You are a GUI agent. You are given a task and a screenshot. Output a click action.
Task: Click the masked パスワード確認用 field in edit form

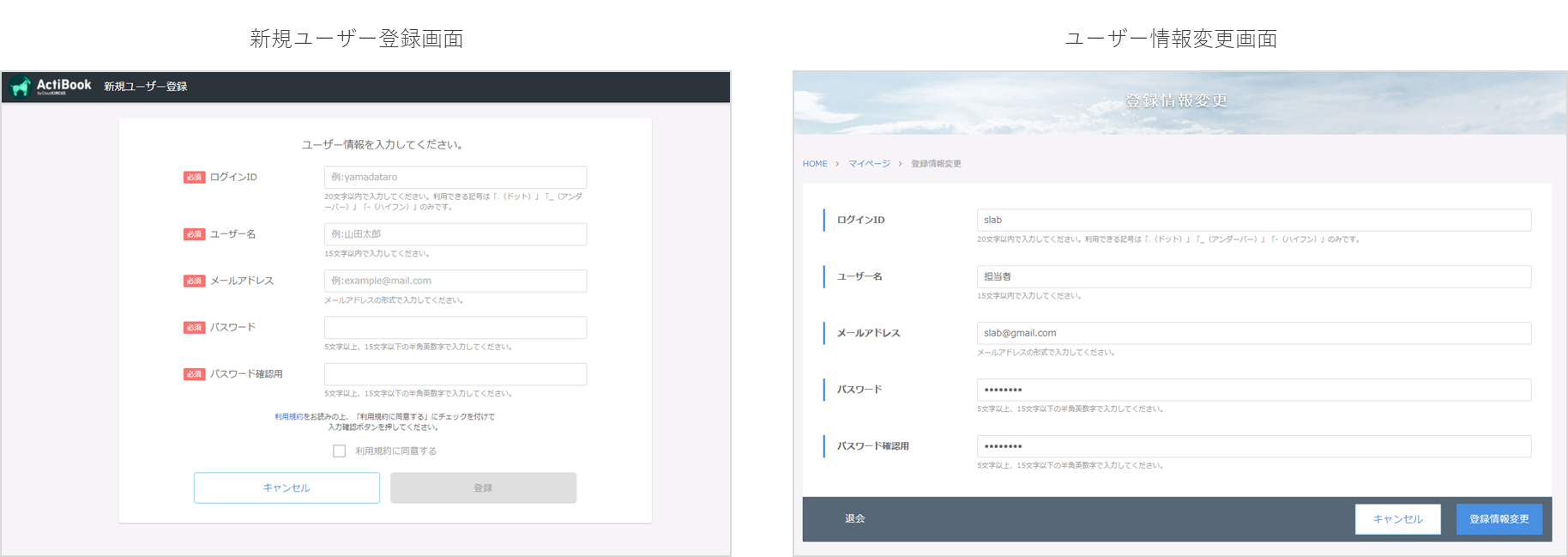[1253, 446]
